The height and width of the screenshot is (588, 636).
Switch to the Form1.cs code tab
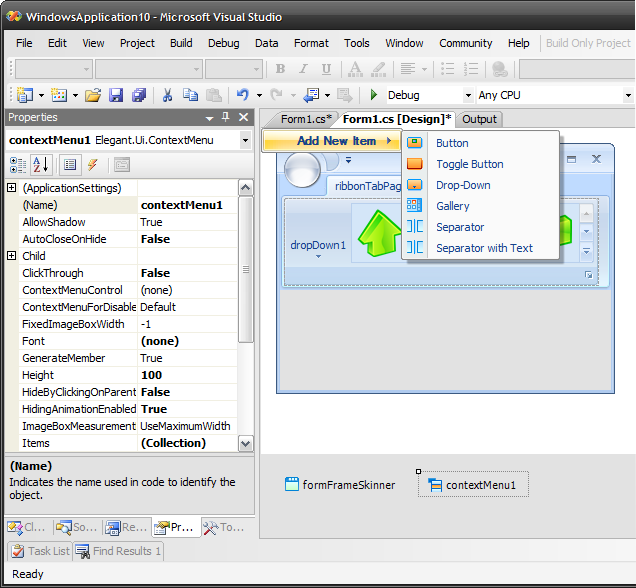[306, 119]
